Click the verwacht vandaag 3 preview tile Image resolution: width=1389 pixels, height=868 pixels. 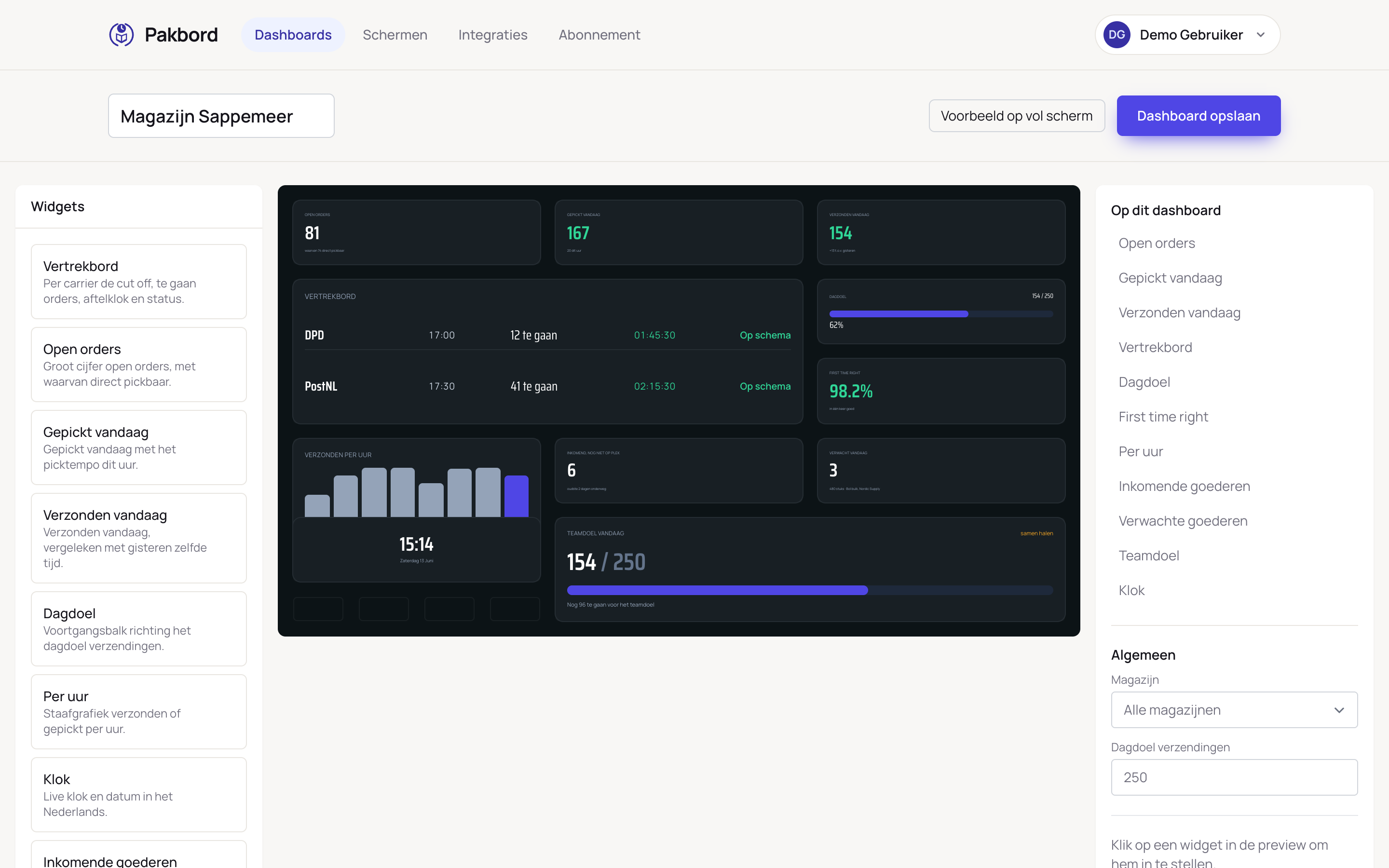pyautogui.click(x=941, y=470)
